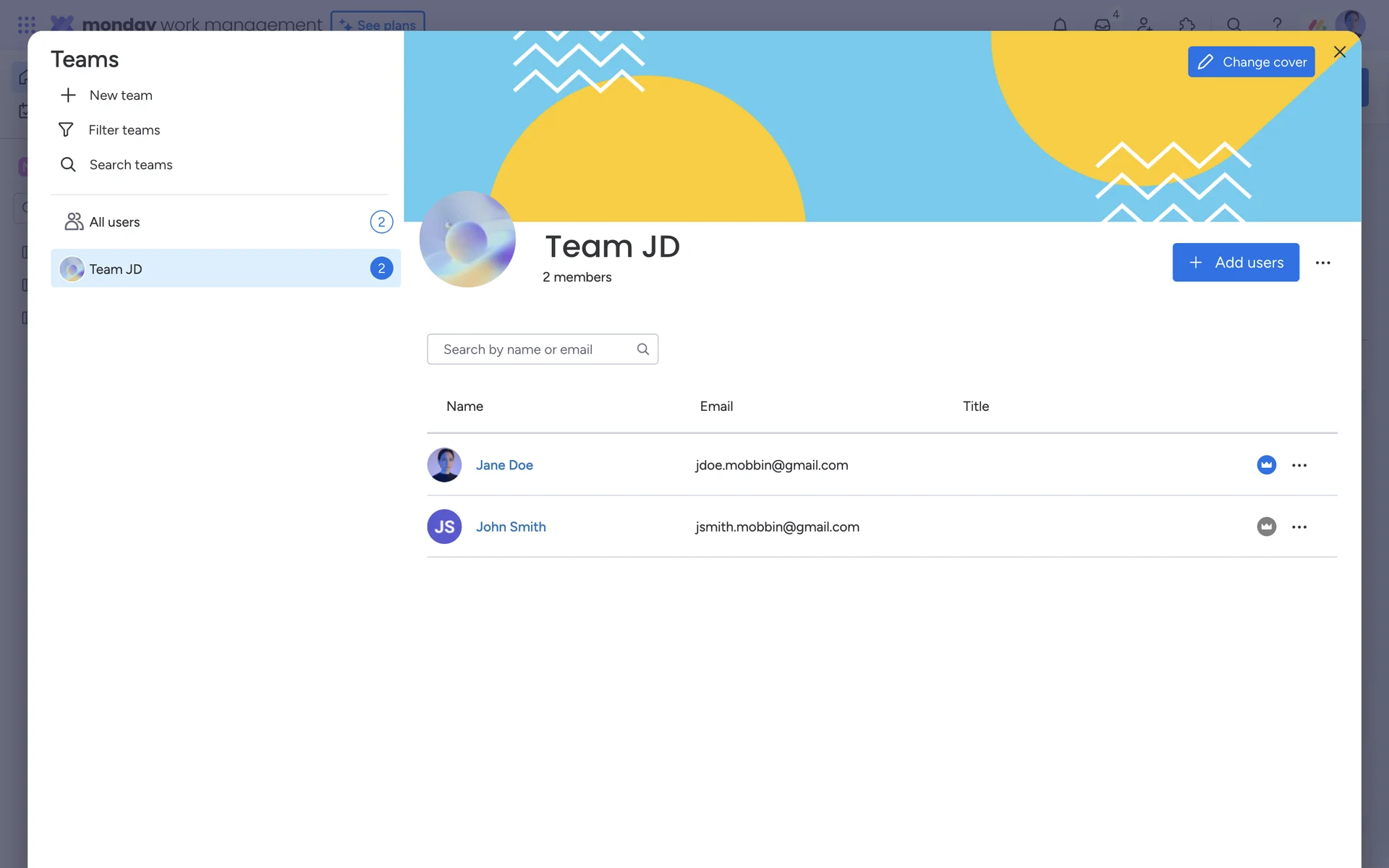Open the more options menu for Jane Doe
Image resolution: width=1389 pixels, height=868 pixels.
pos(1299,465)
